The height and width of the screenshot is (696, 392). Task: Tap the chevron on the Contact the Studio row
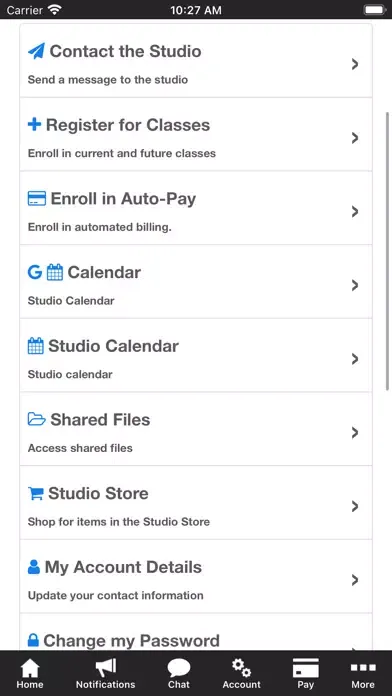coord(355,64)
